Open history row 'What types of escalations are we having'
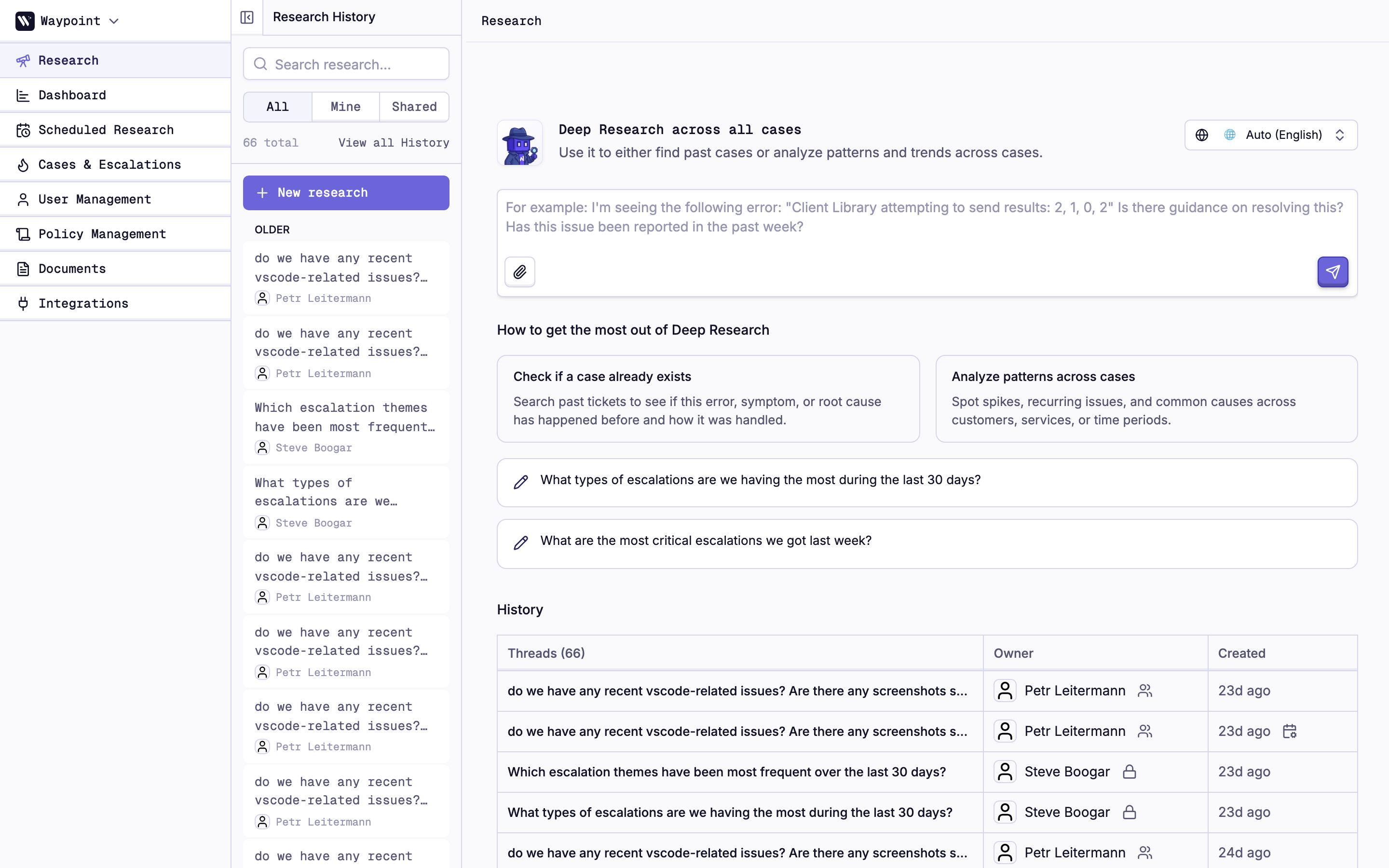1389x868 pixels. click(927, 813)
